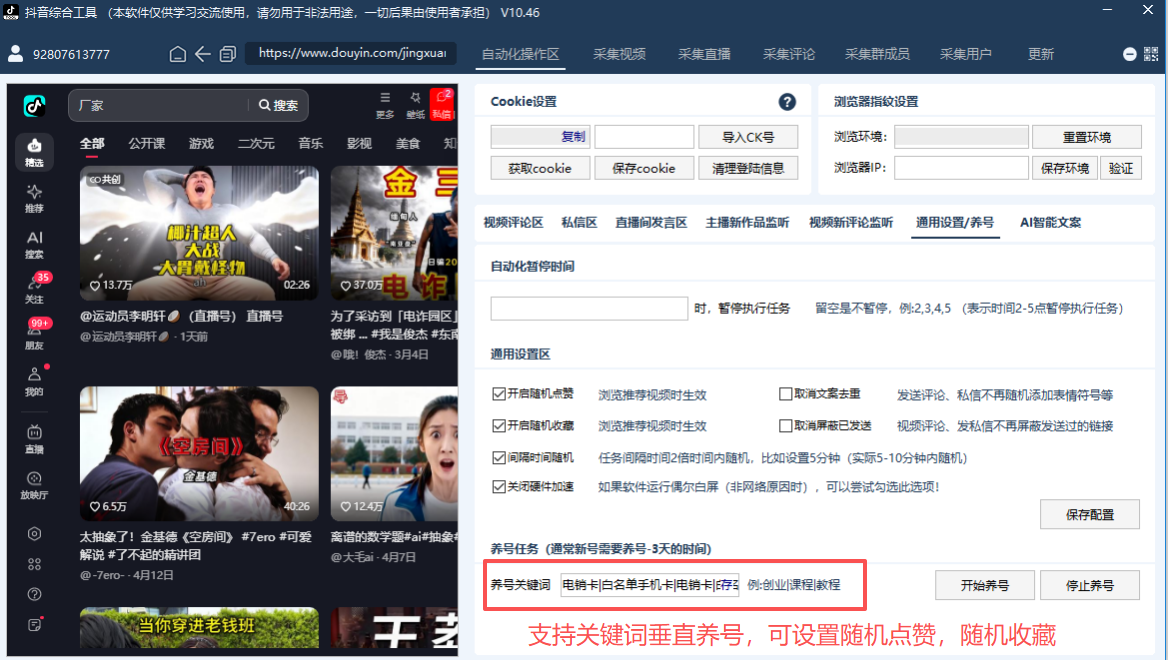Click the 清理登陆信息 button

tap(748, 168)
